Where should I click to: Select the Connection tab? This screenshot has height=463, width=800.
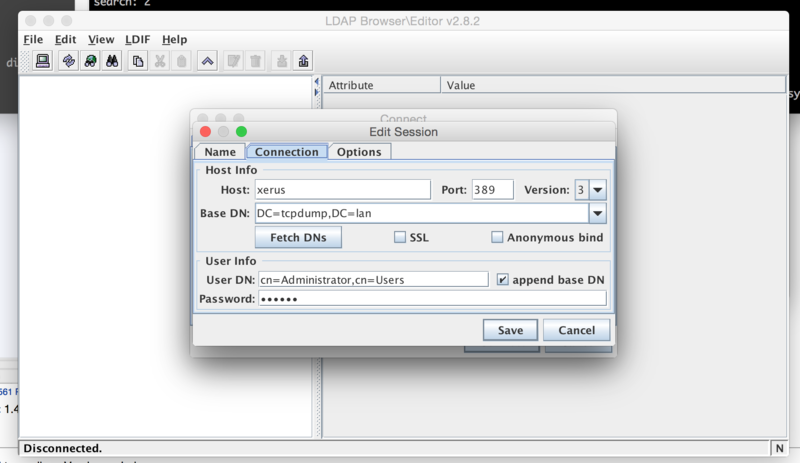tap(287, 152)
